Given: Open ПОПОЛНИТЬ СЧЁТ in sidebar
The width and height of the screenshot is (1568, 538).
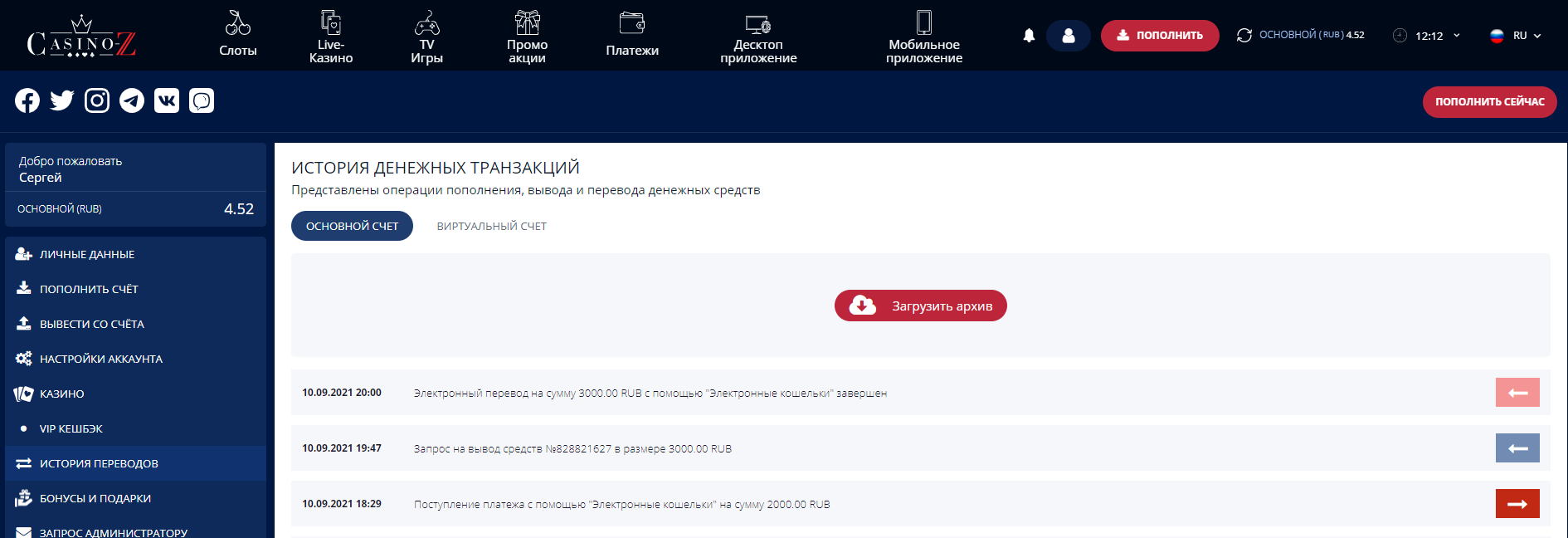Looking at the screenshot, I should click(x=135, y=289).
